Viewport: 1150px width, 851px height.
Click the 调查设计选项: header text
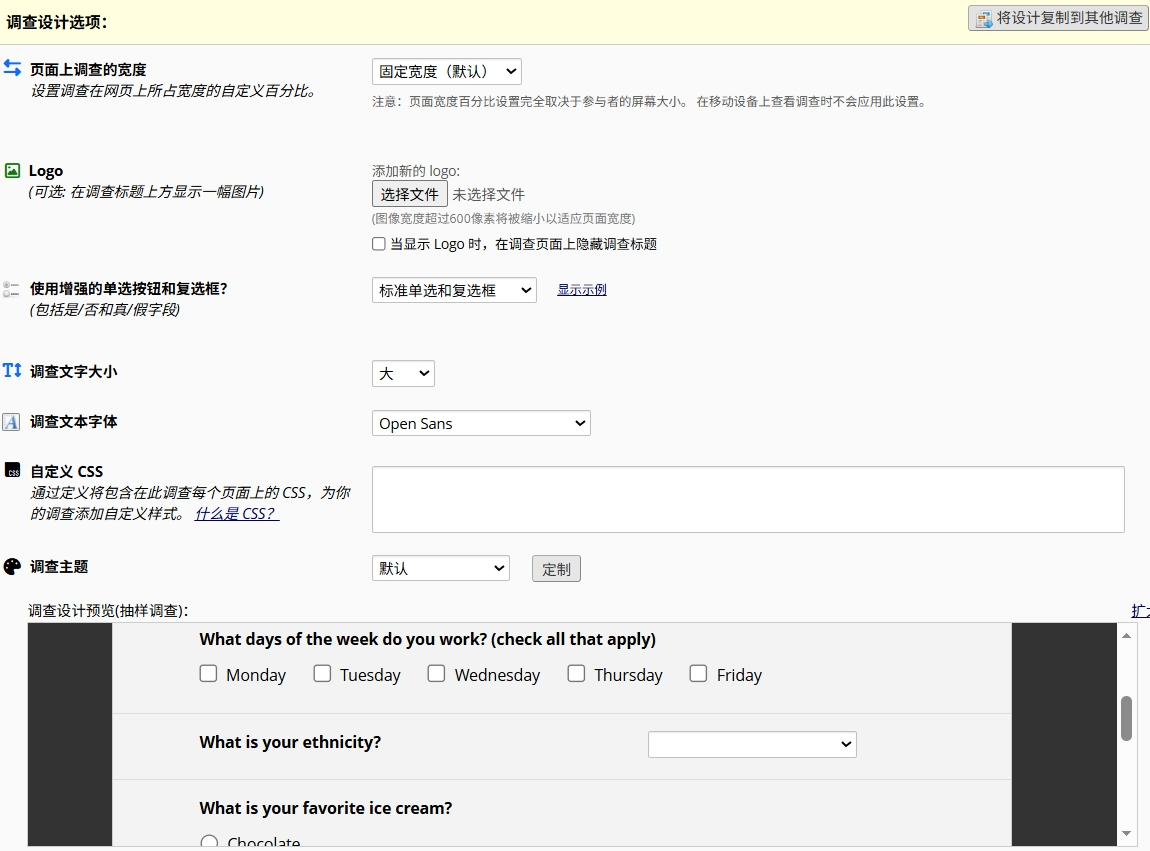(57, 22)
